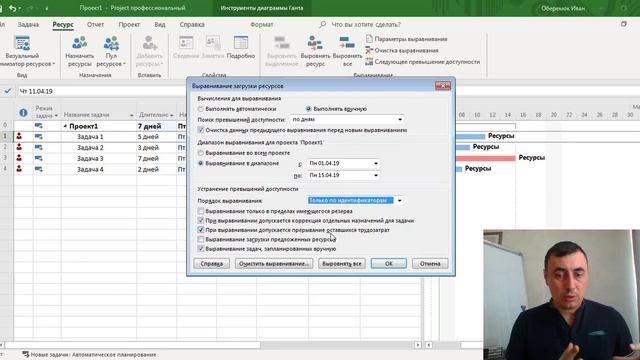Open task name column filter arrow

point(131,116)
